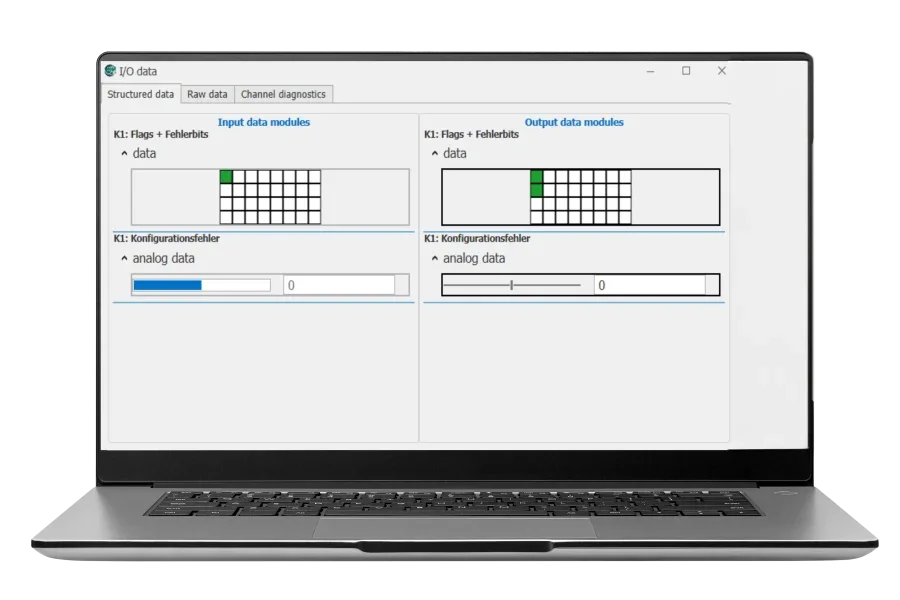Click "K1: Flags + Fehlerbits" label in Input modules
This screenshot has width=900, height=600.
161,134
